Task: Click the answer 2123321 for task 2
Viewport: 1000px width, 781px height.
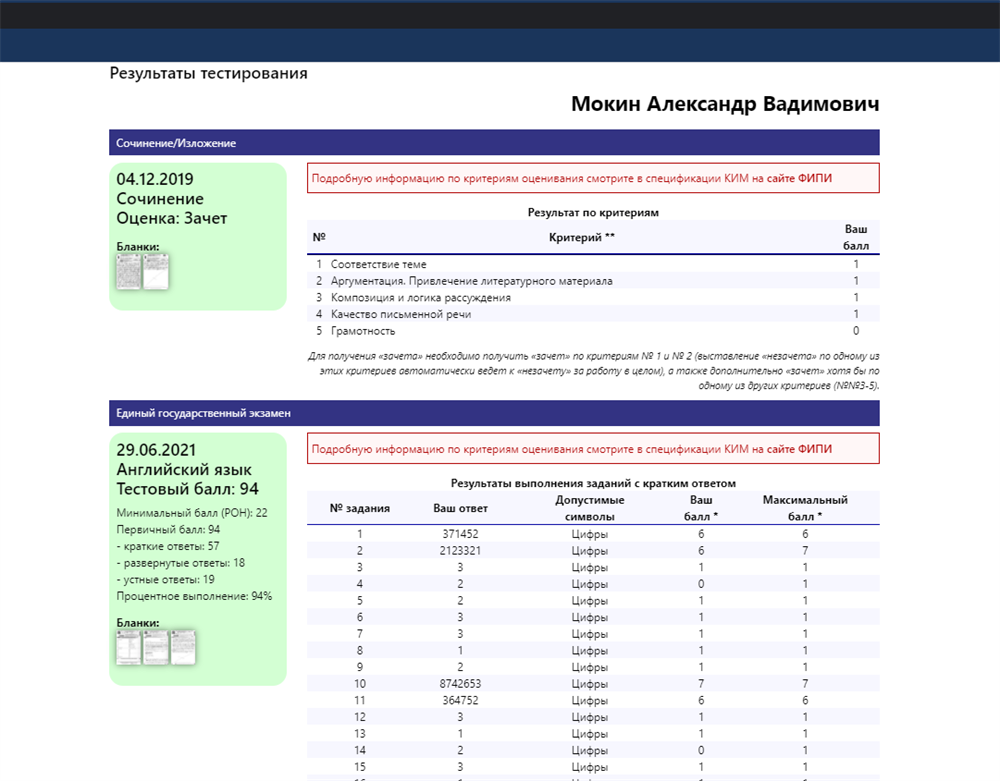Action: click(x=460, y=550)
